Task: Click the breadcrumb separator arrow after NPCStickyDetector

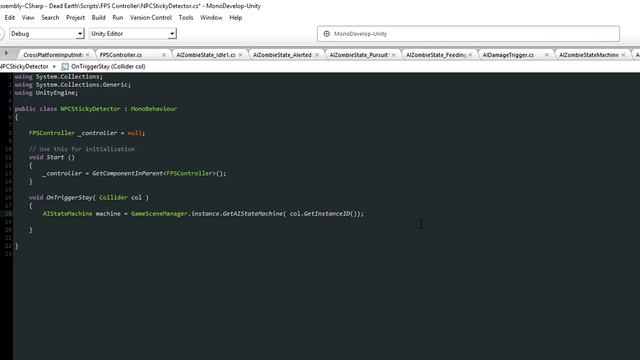Action: point(54,66)
